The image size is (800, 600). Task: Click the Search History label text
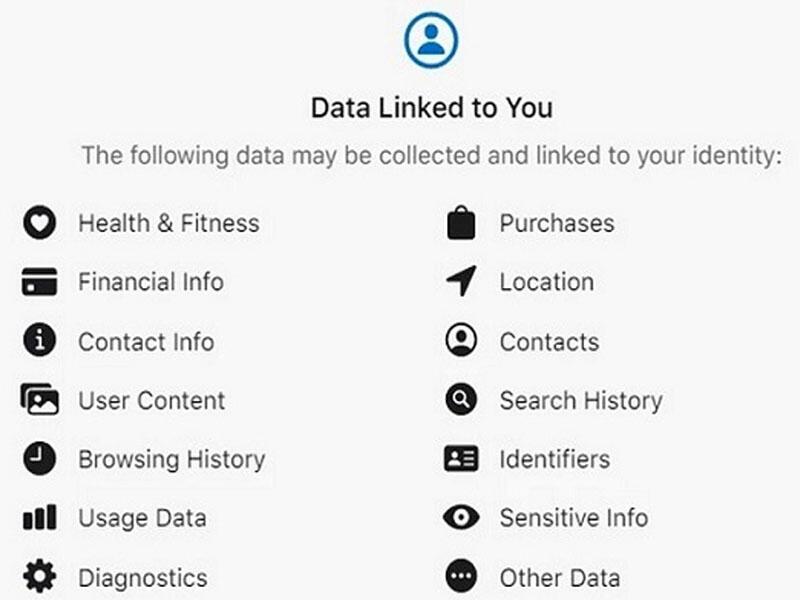click(x=582, y=401)
